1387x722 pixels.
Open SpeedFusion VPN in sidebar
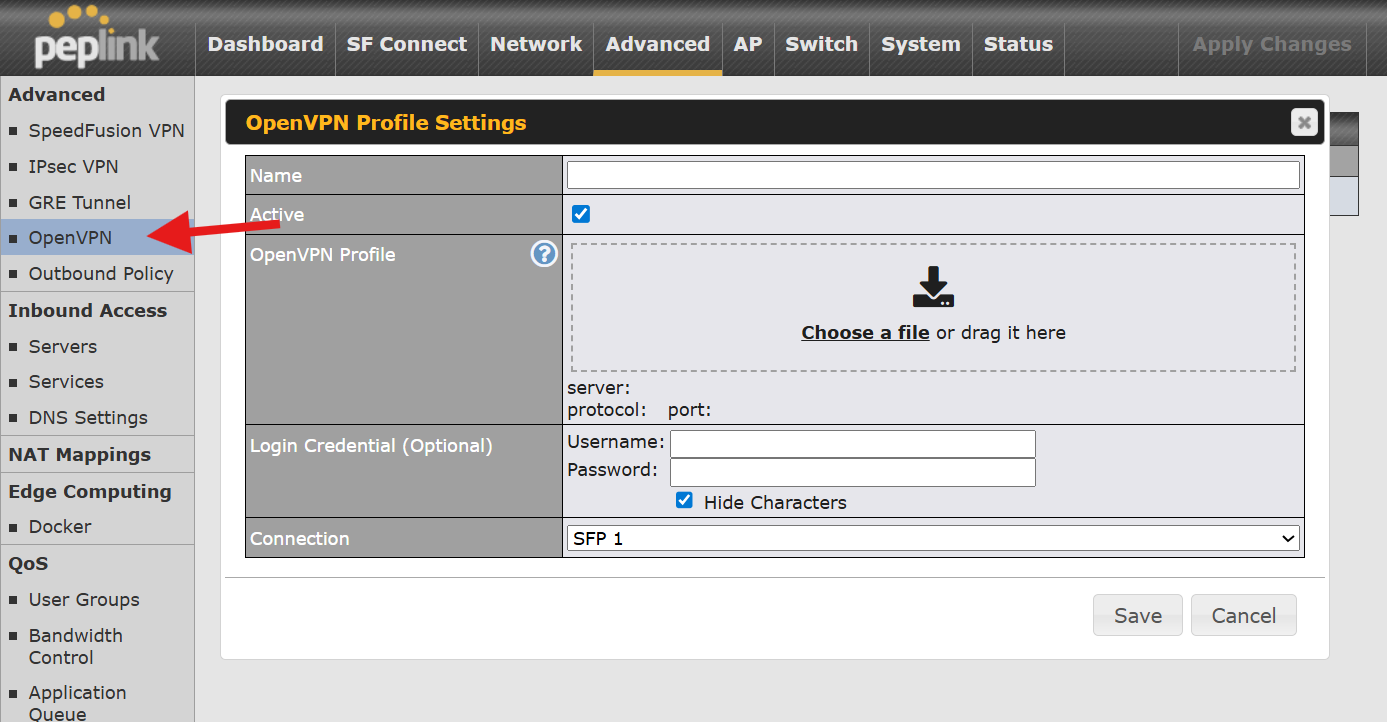coord(106,131)
